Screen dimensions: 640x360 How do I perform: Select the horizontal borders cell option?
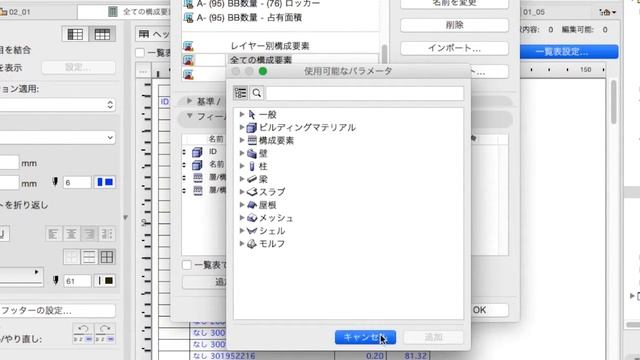[89, 257]
